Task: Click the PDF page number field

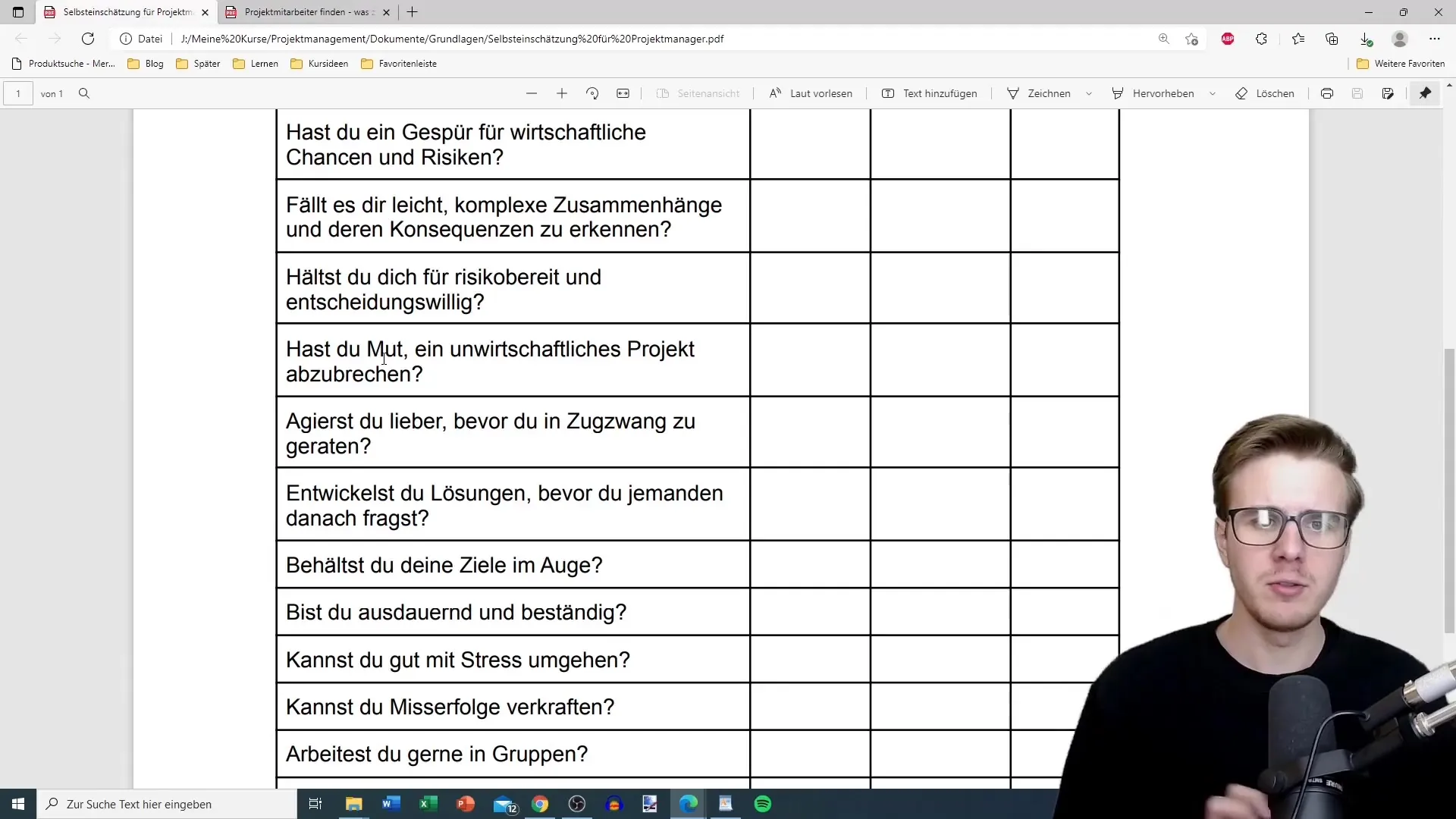Action: [18, 93]
